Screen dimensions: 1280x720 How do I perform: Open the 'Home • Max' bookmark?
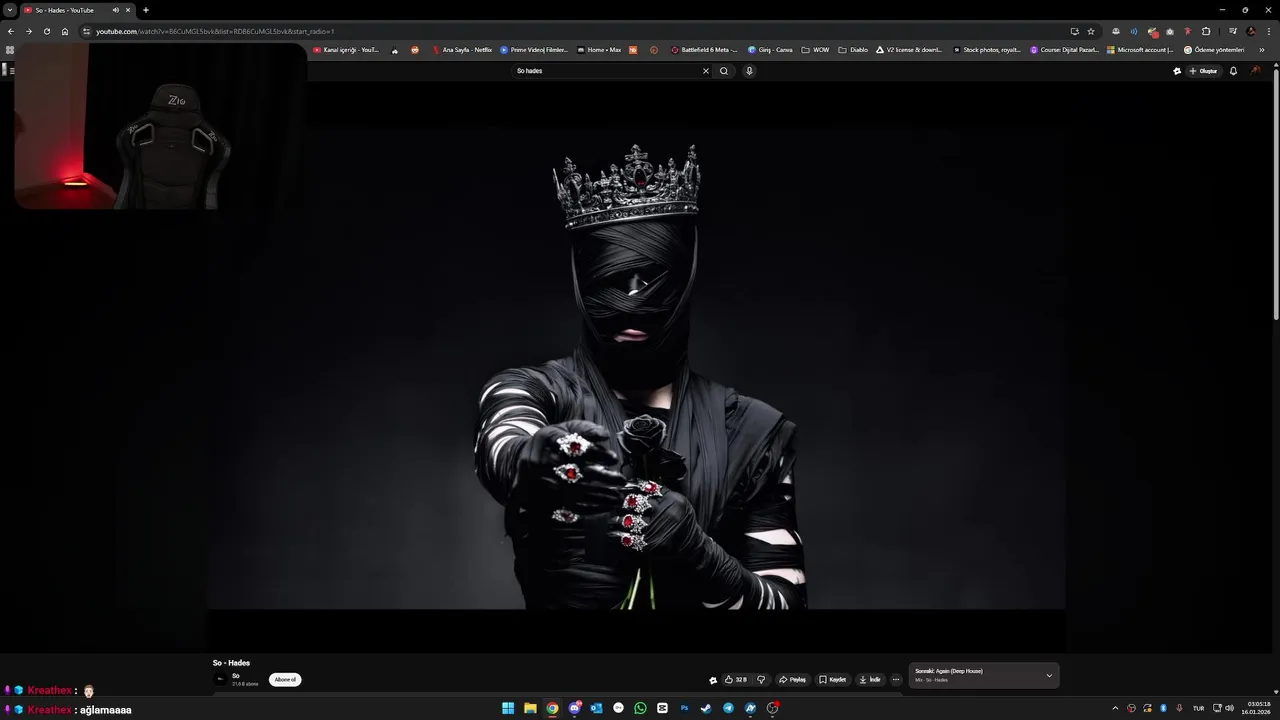[x=598, y=50]
